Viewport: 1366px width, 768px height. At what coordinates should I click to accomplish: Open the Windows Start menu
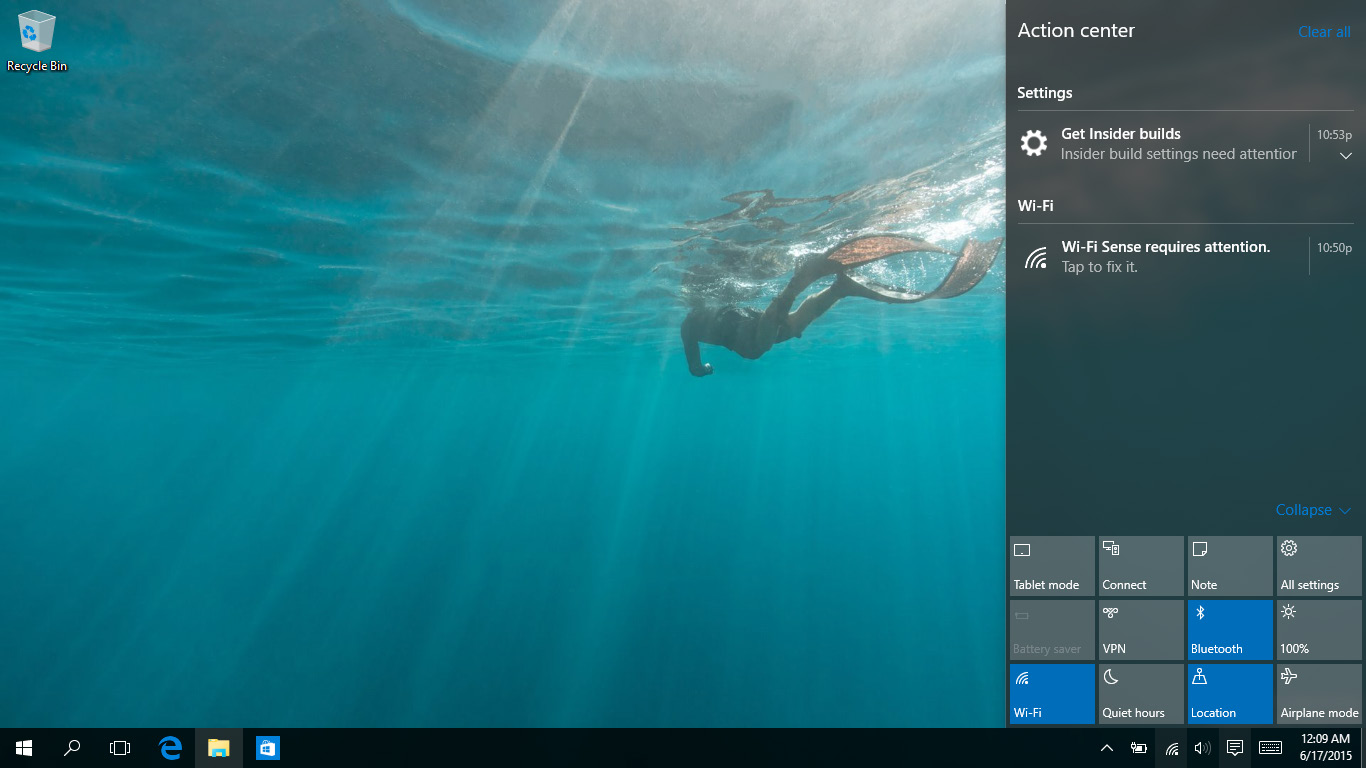click(x=24, y=748)
